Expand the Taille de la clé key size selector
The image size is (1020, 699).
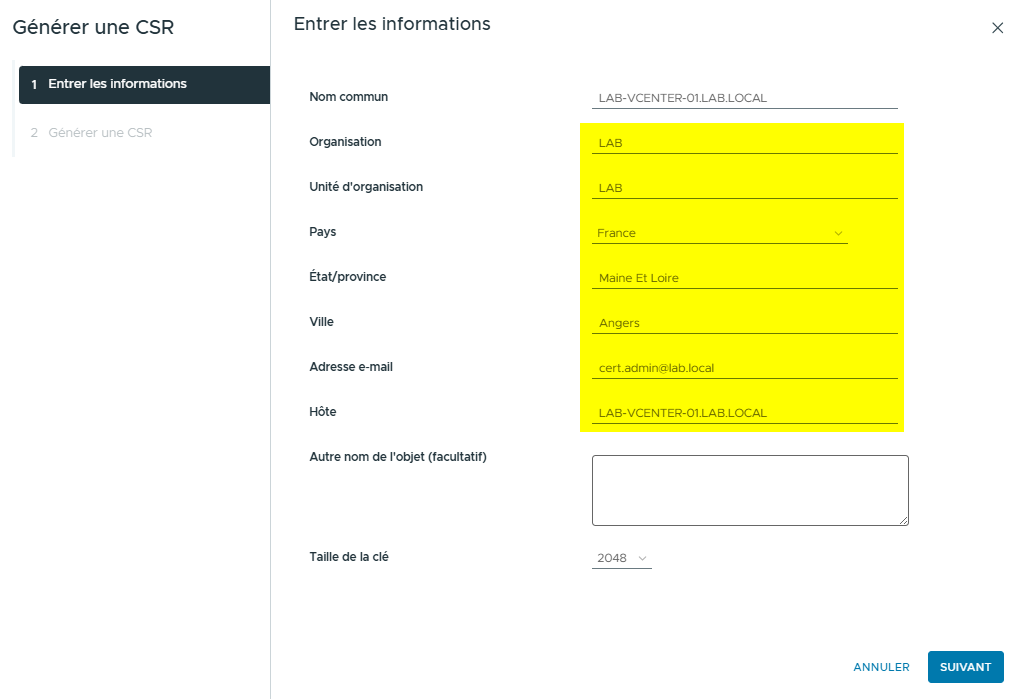click(621, 557)
